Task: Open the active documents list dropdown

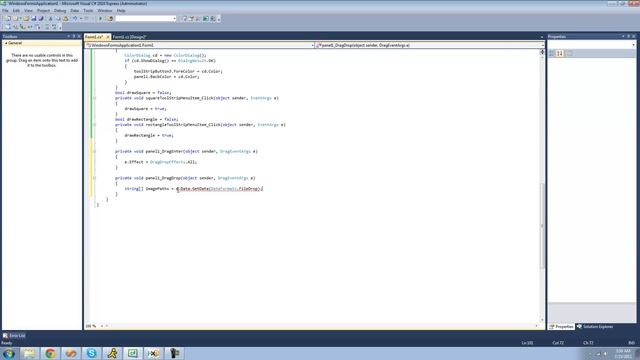Action: coord(542,37)
